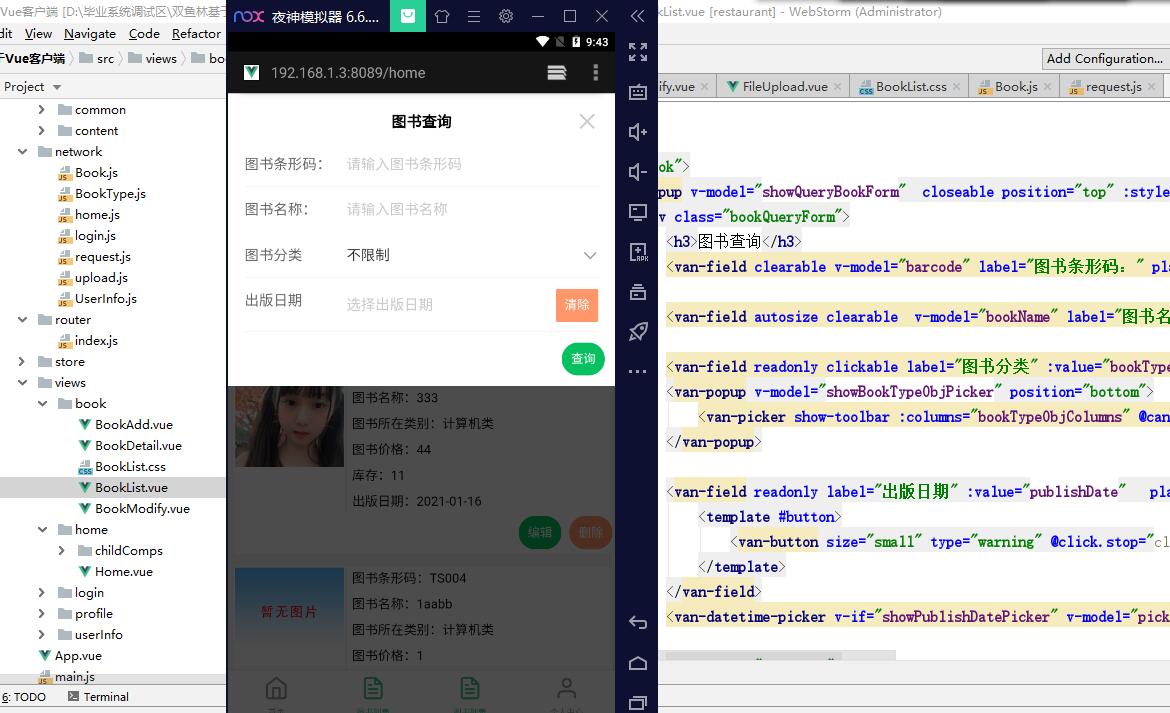Image resolution: width=1170 pixels, height=713 pixels.
Task: Tap green 查询 button
Action: (x=583, y=359)
